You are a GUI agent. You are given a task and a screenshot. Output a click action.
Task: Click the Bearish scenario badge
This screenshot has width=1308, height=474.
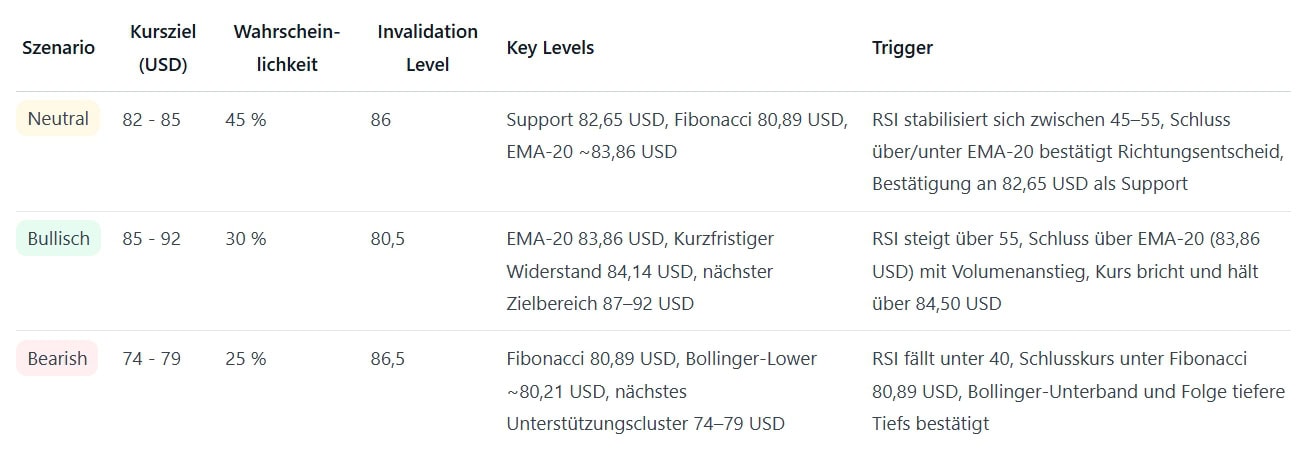(57, 359)
